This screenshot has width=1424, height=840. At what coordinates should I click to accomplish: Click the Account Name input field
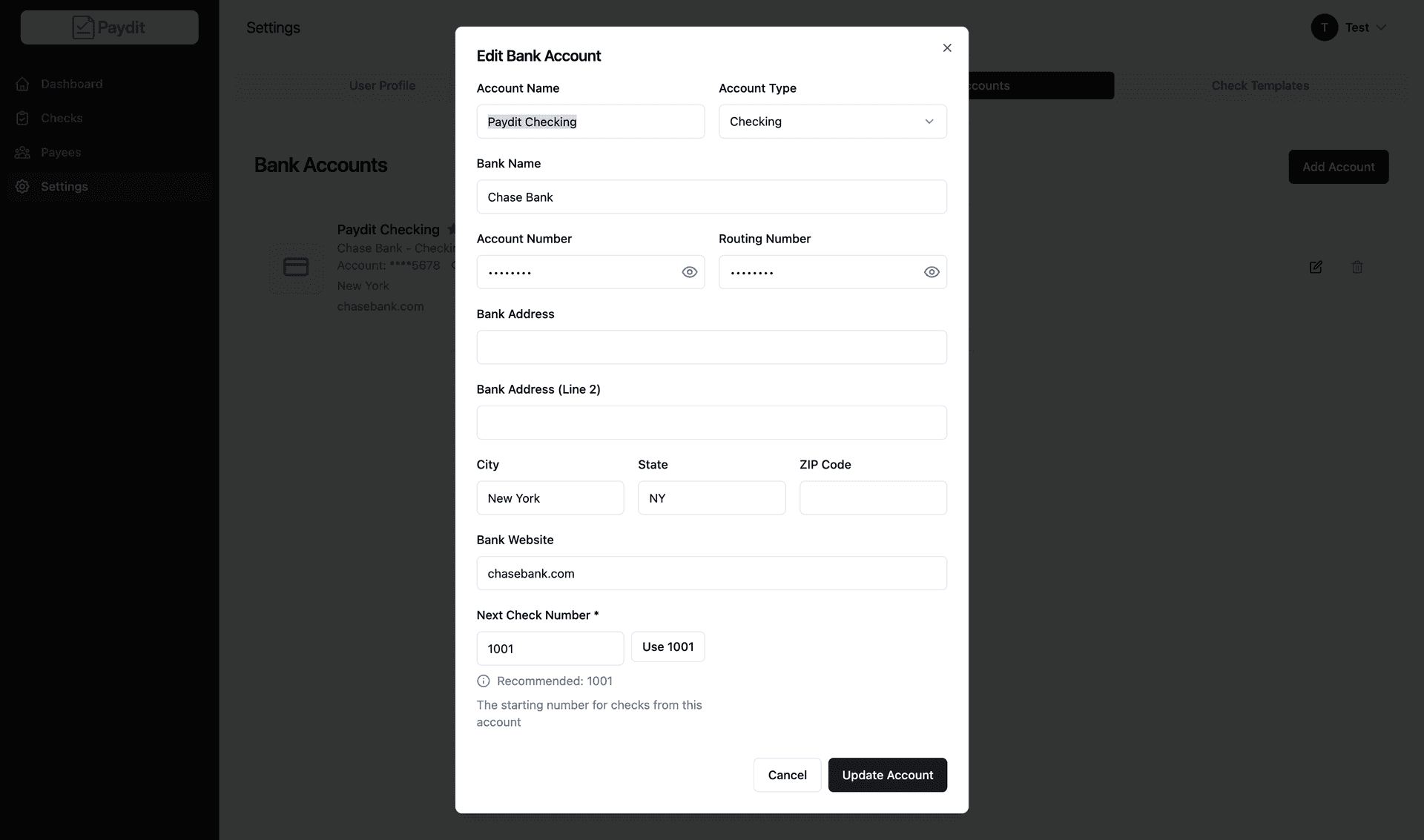(x=590, y=122)
